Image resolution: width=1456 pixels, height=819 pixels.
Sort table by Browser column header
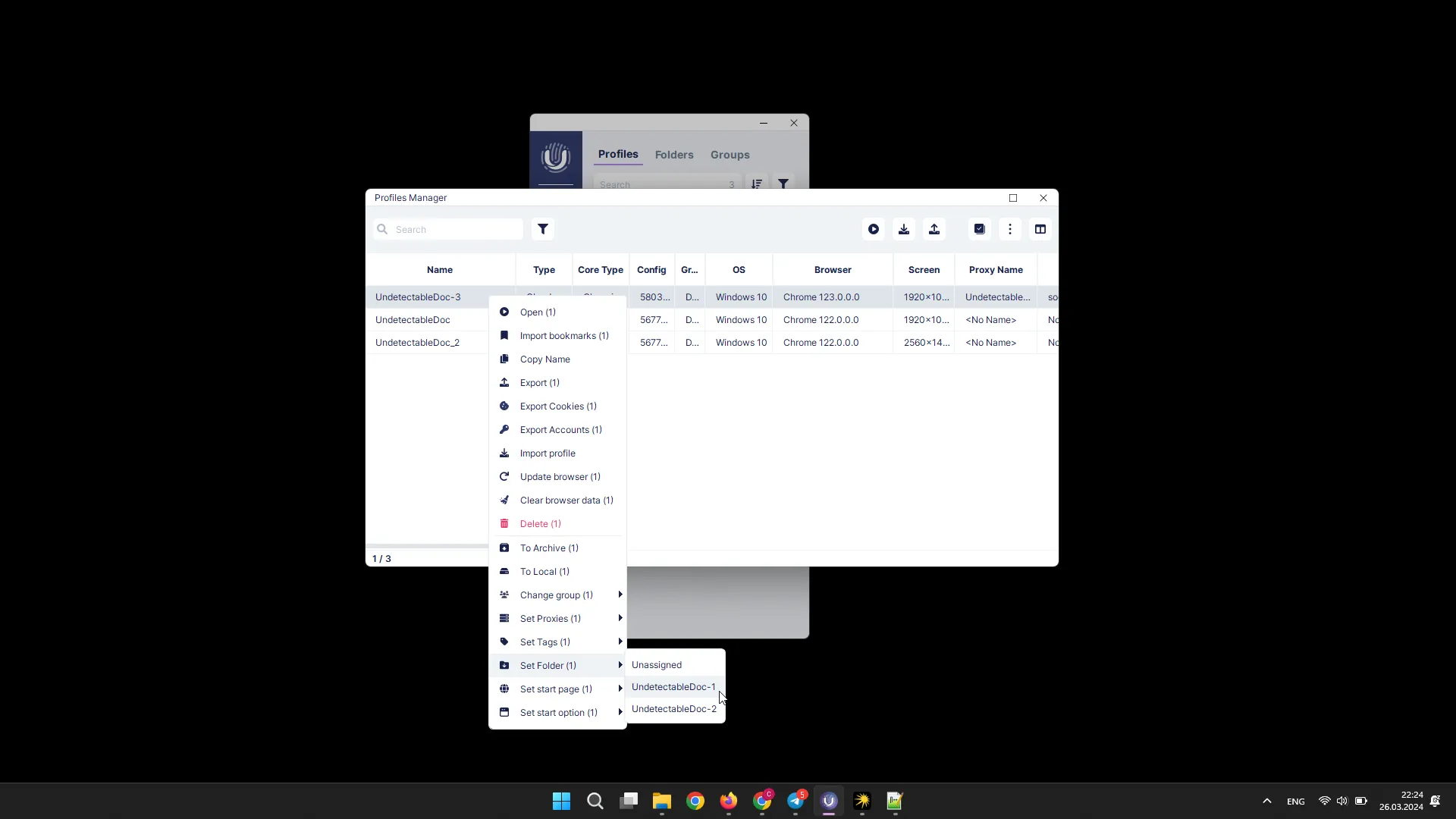[x=833, y=269]
